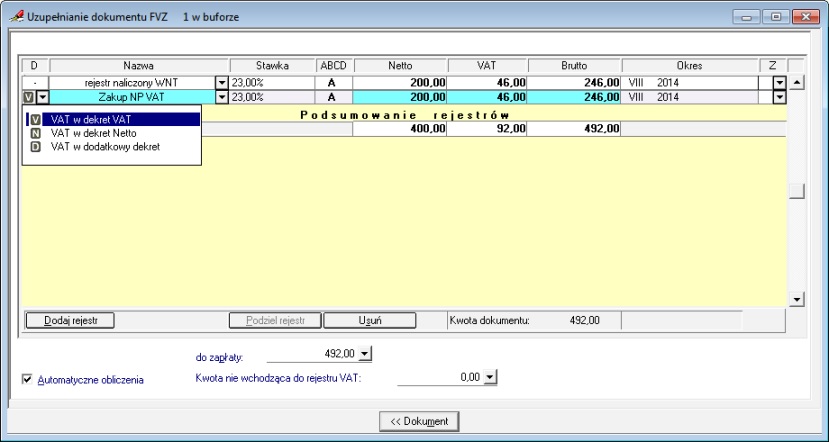The image size is (829, 442).
Task: Go back with the << Dokument button
Action: pyautogui.click(x=419, y=420)
